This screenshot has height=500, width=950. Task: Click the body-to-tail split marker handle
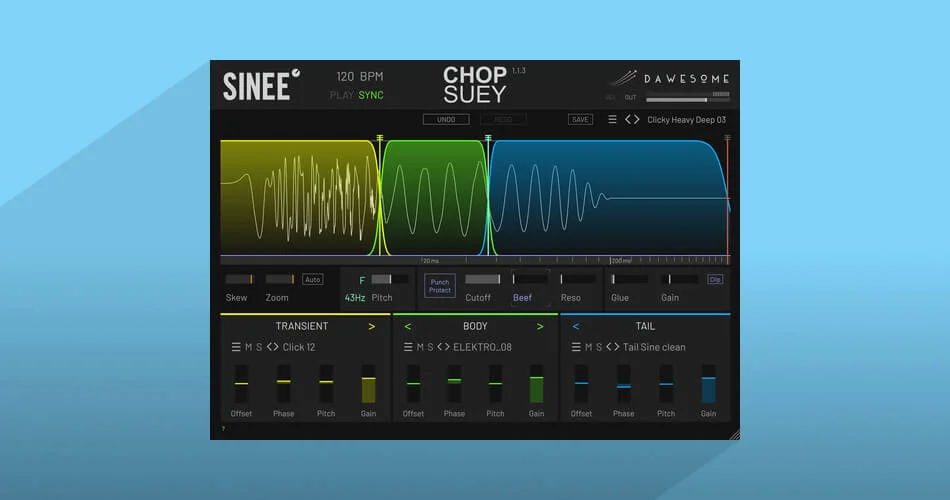[x=488, y=139]
